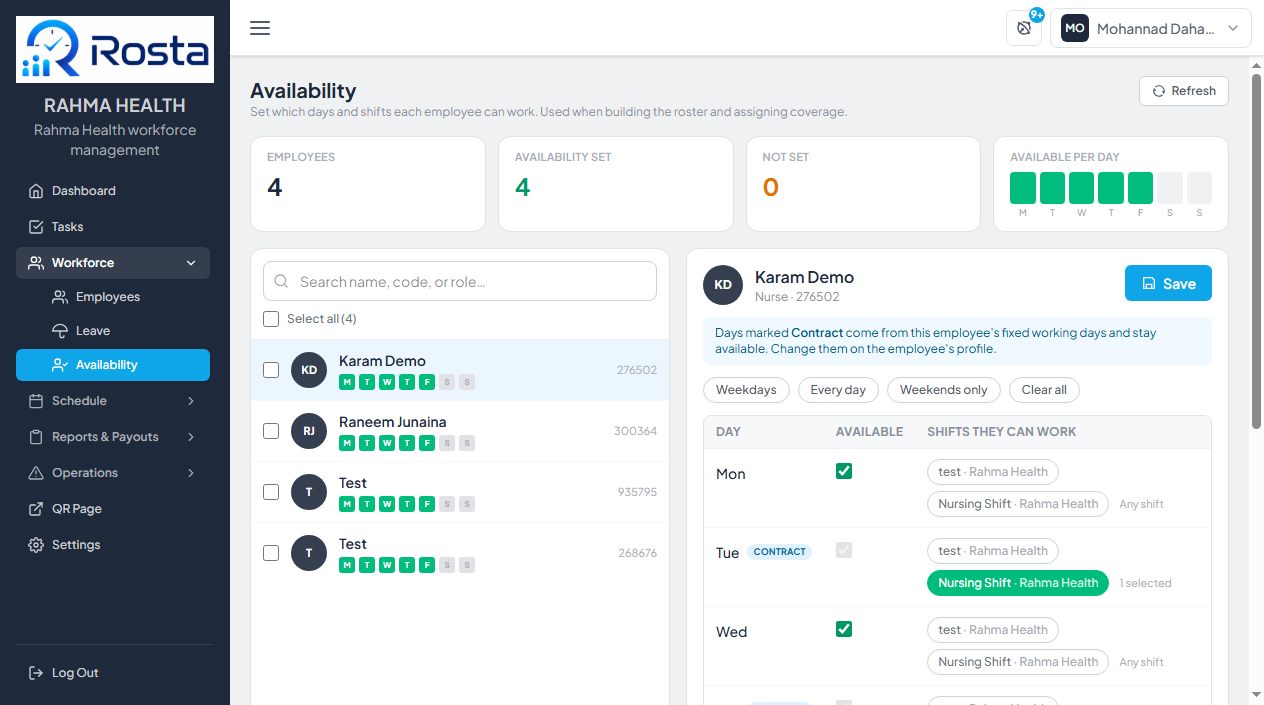Open Dashboard in sidebar
Screen dimensions: 1264x705
(113, 191)
